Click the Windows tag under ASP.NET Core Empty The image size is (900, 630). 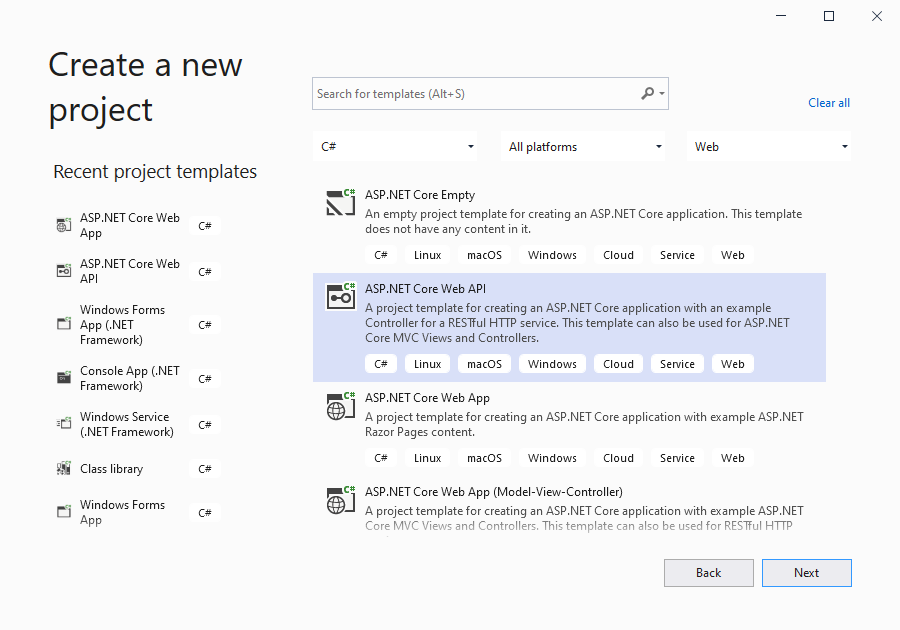[x=552, y=255]
